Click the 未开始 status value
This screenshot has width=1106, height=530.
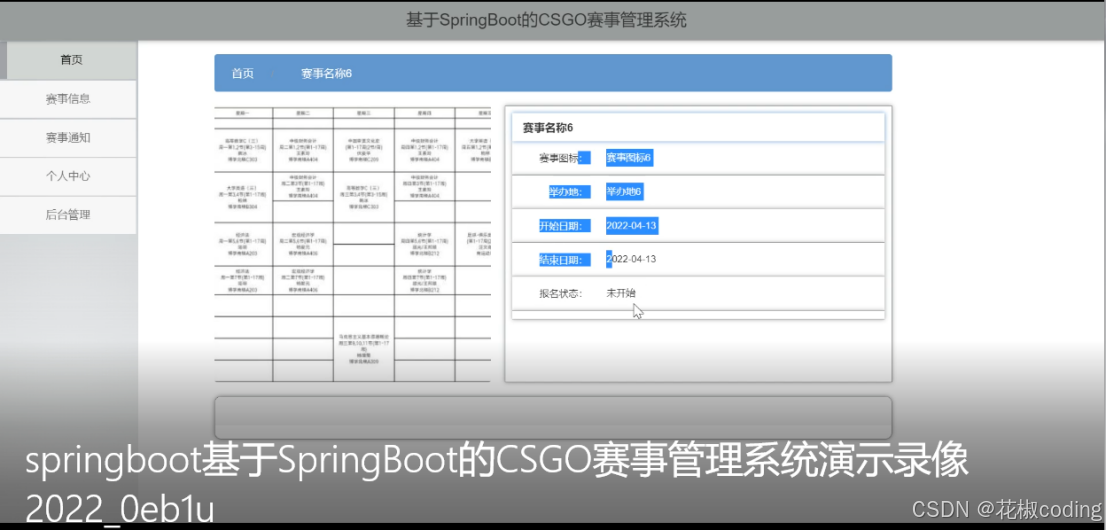click(621, 293)
